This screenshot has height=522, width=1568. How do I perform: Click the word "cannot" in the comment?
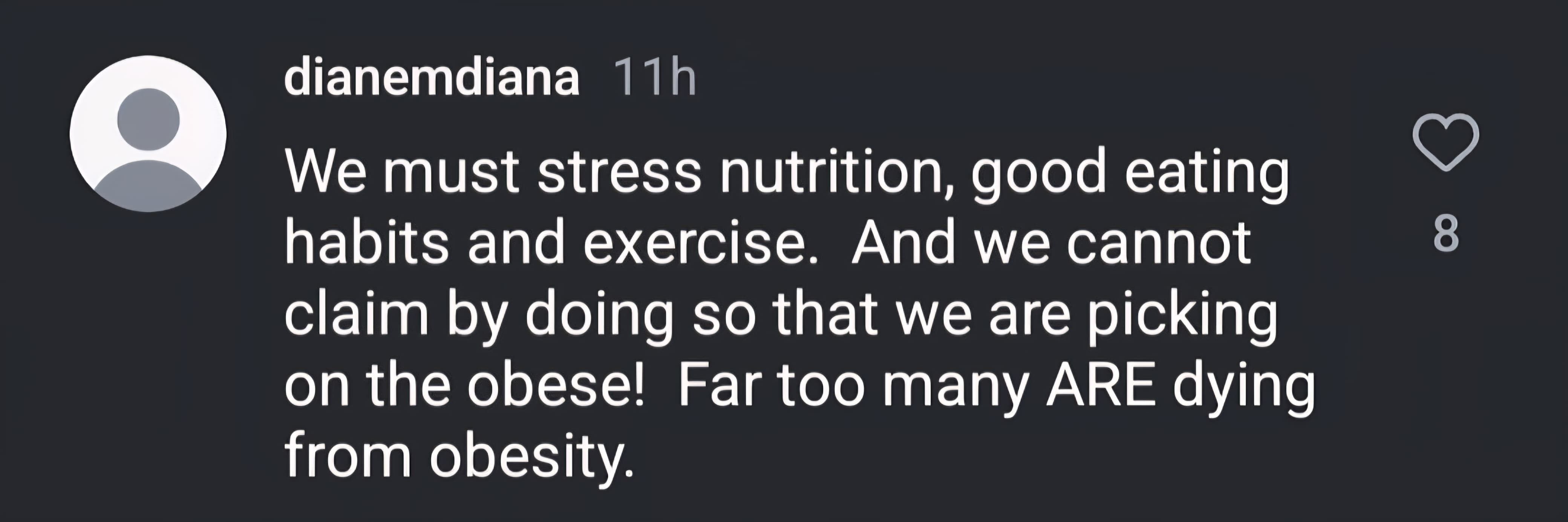tap(1159, 243)
